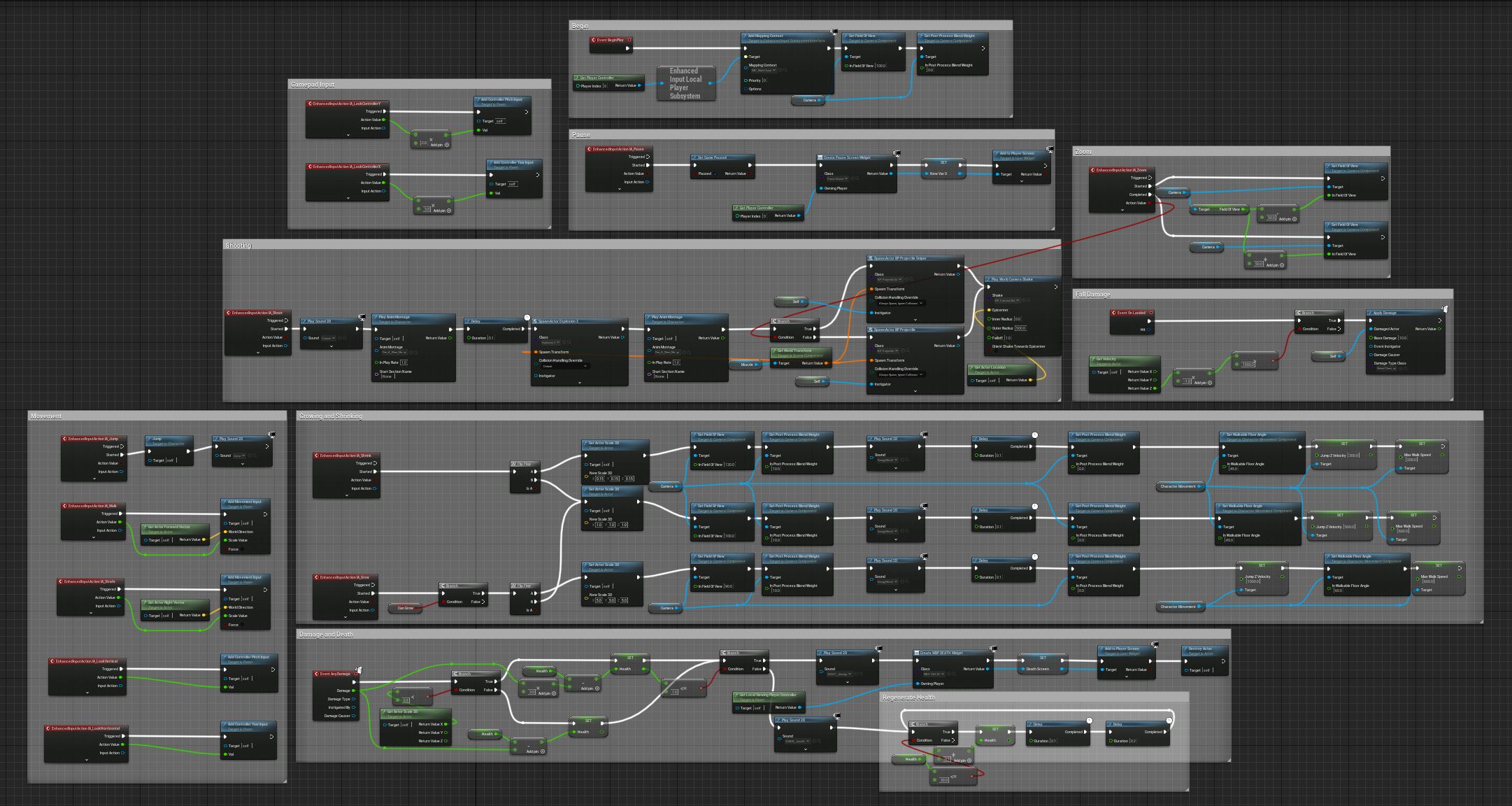Click clock icon on last Regenerate Health Delay
1512x806 pixels.
pos(1169,721)
